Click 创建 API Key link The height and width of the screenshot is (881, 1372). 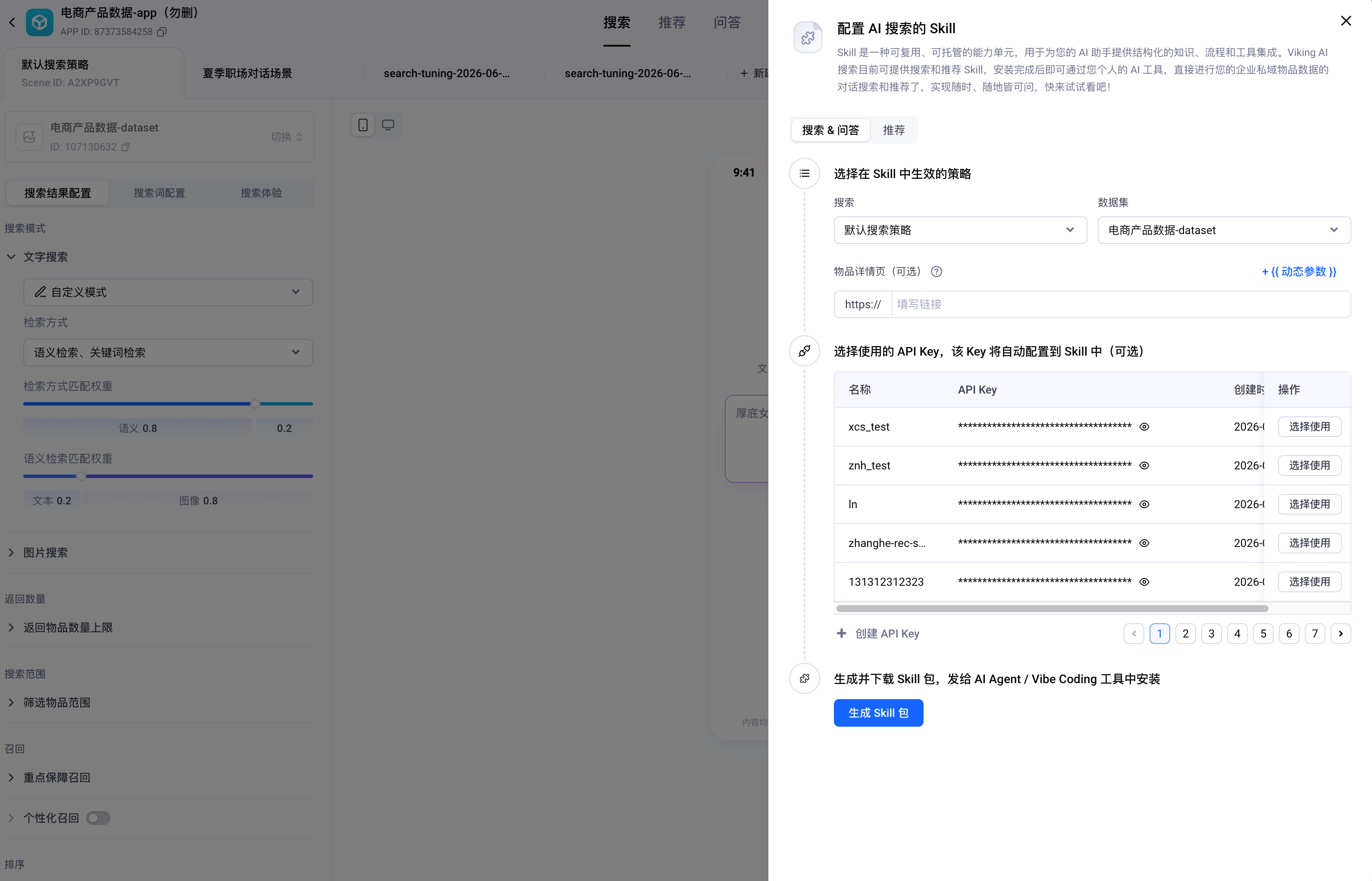887,633
